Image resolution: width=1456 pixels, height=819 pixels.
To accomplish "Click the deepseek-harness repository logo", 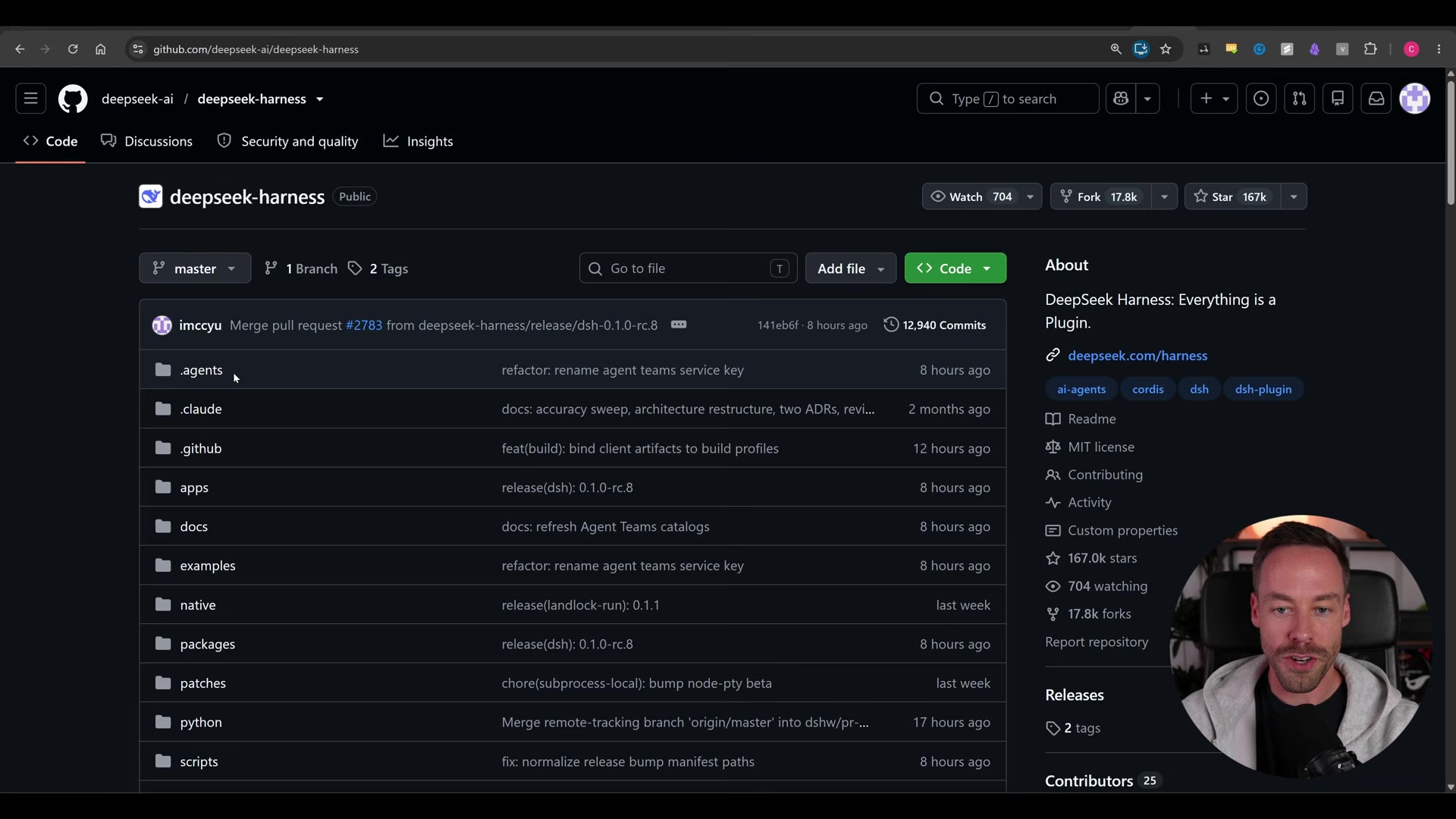I will (x=150, y=196).
